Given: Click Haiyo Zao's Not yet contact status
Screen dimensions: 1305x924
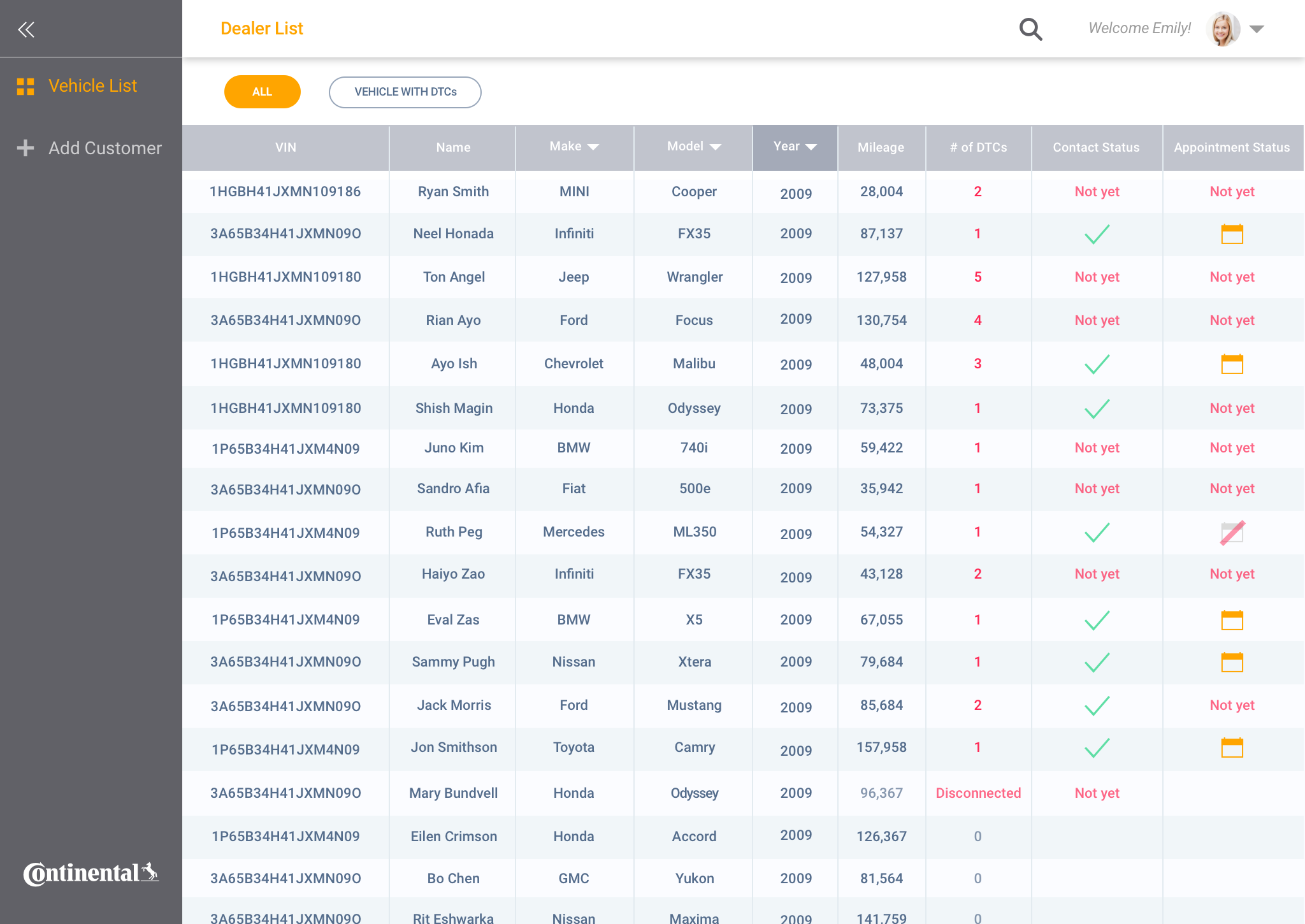Looking at the screenshot, I should pos(1097,574).
